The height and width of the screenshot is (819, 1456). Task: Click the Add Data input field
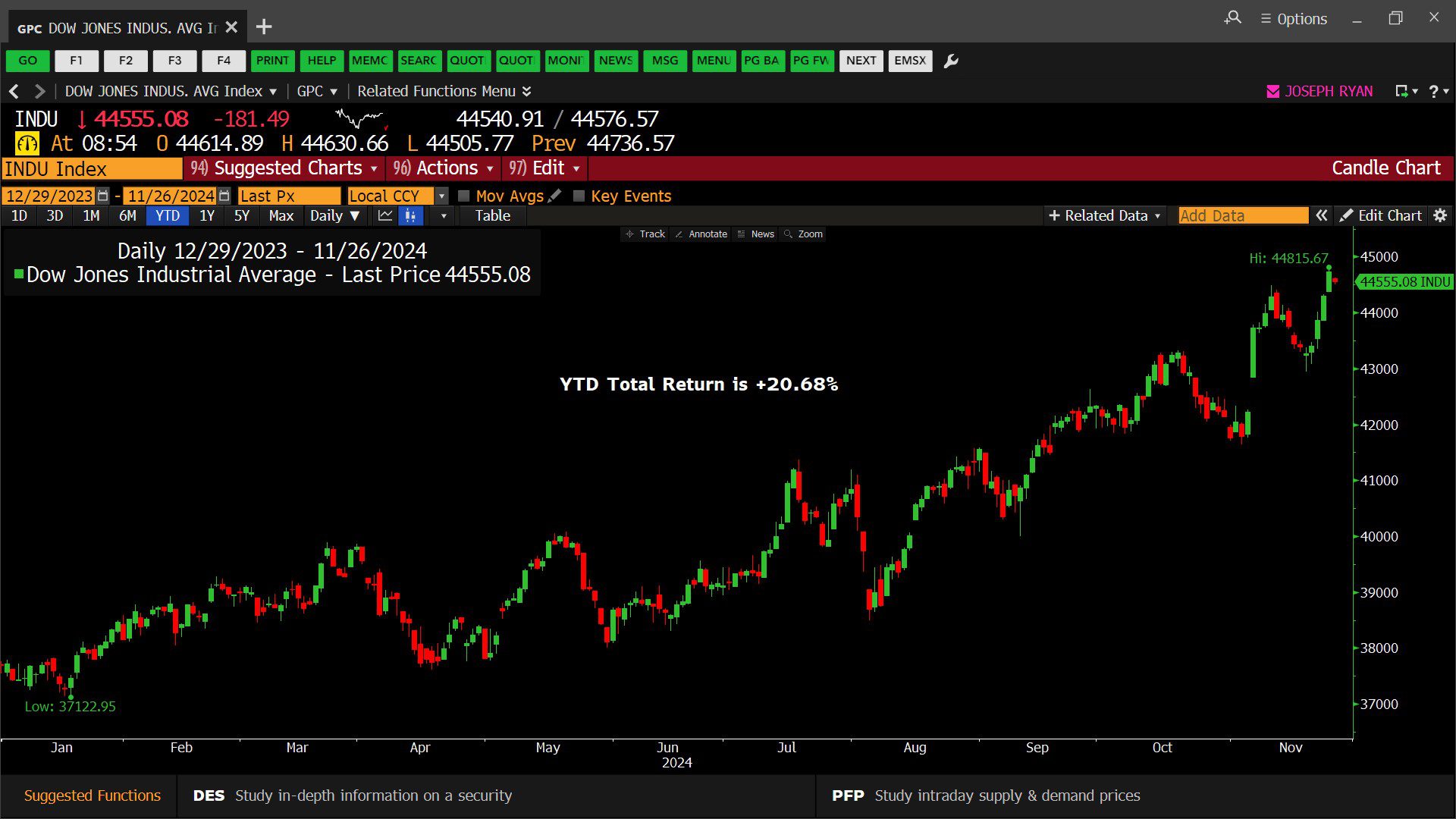click(x=1243, y=216)
